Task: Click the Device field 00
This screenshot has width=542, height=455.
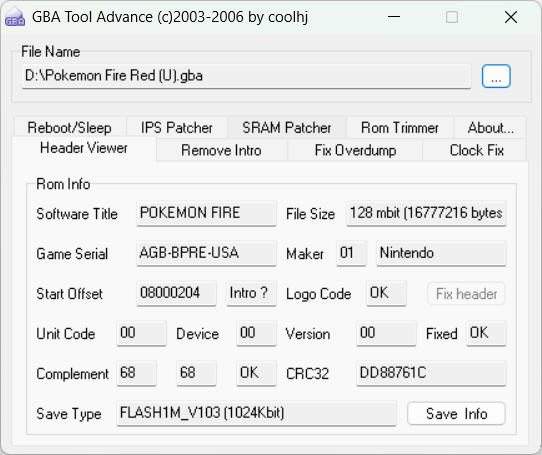Action: click(x=256, y=334)
